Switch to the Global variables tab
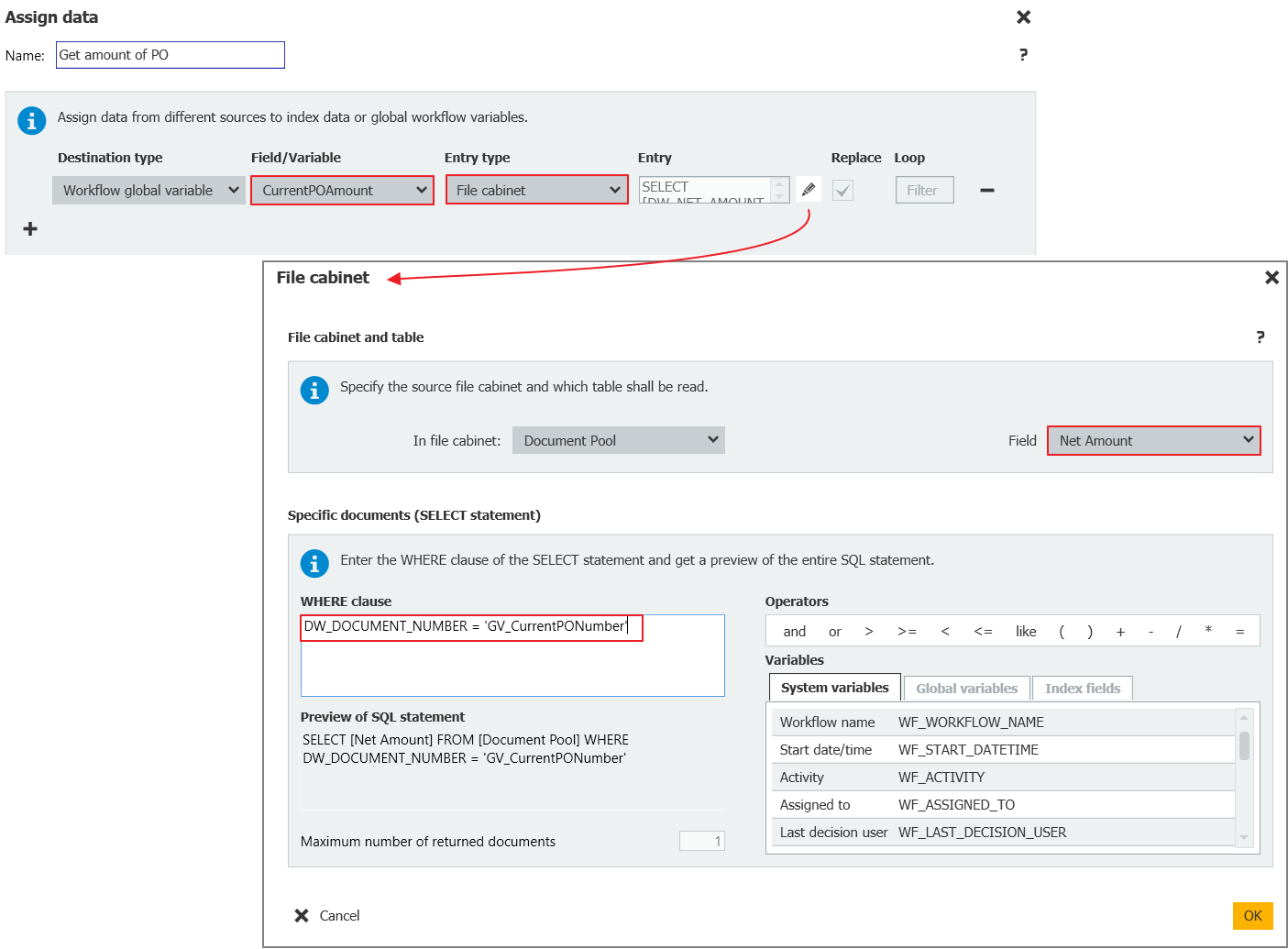The width and height of the screenshot is (1288, 949). pos(966,688)
